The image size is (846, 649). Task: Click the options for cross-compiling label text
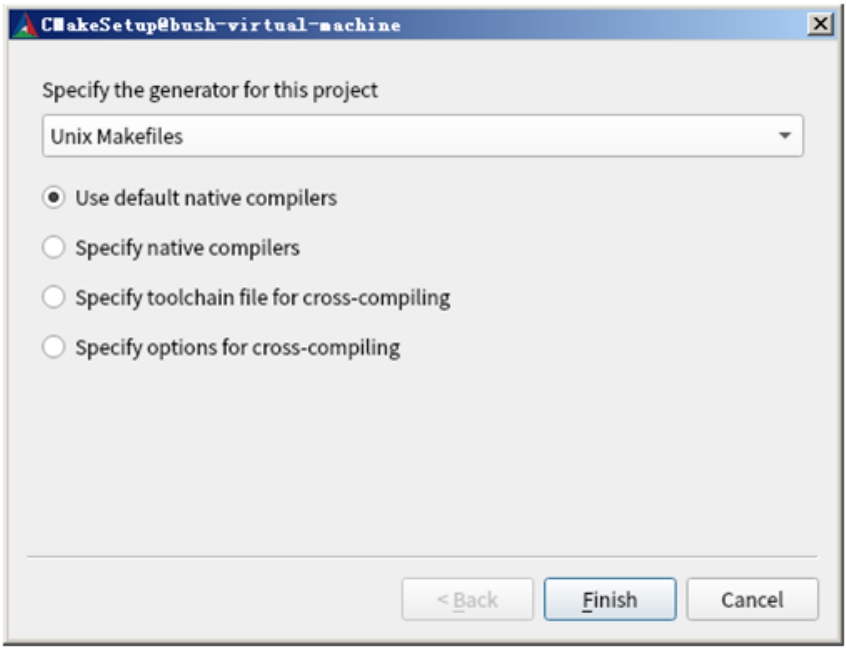pyautogui.click(x=237, y=348)
